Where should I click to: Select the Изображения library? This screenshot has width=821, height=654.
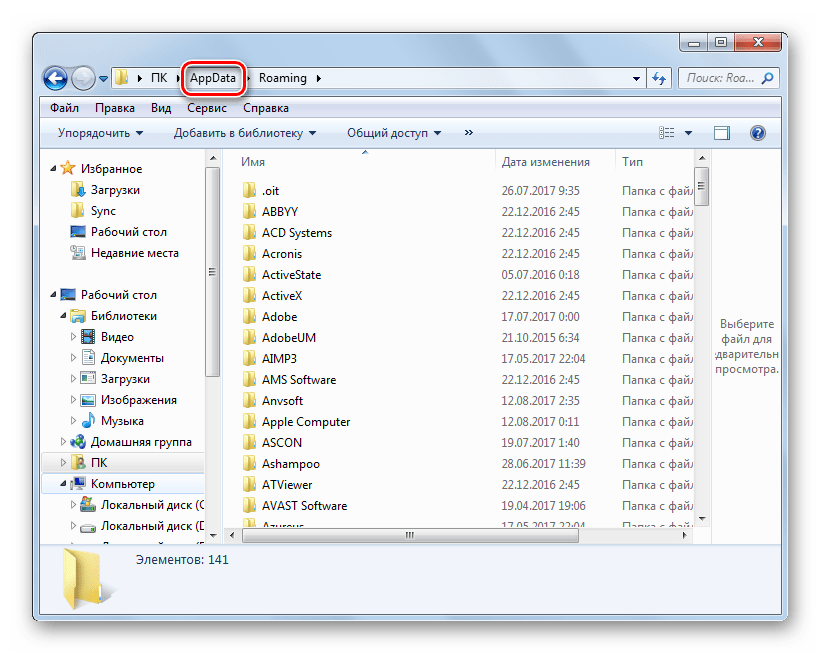point(139,400)
